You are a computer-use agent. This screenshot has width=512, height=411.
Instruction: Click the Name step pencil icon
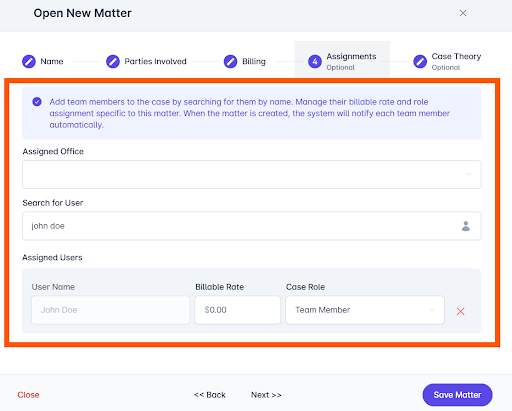[29, 61]
